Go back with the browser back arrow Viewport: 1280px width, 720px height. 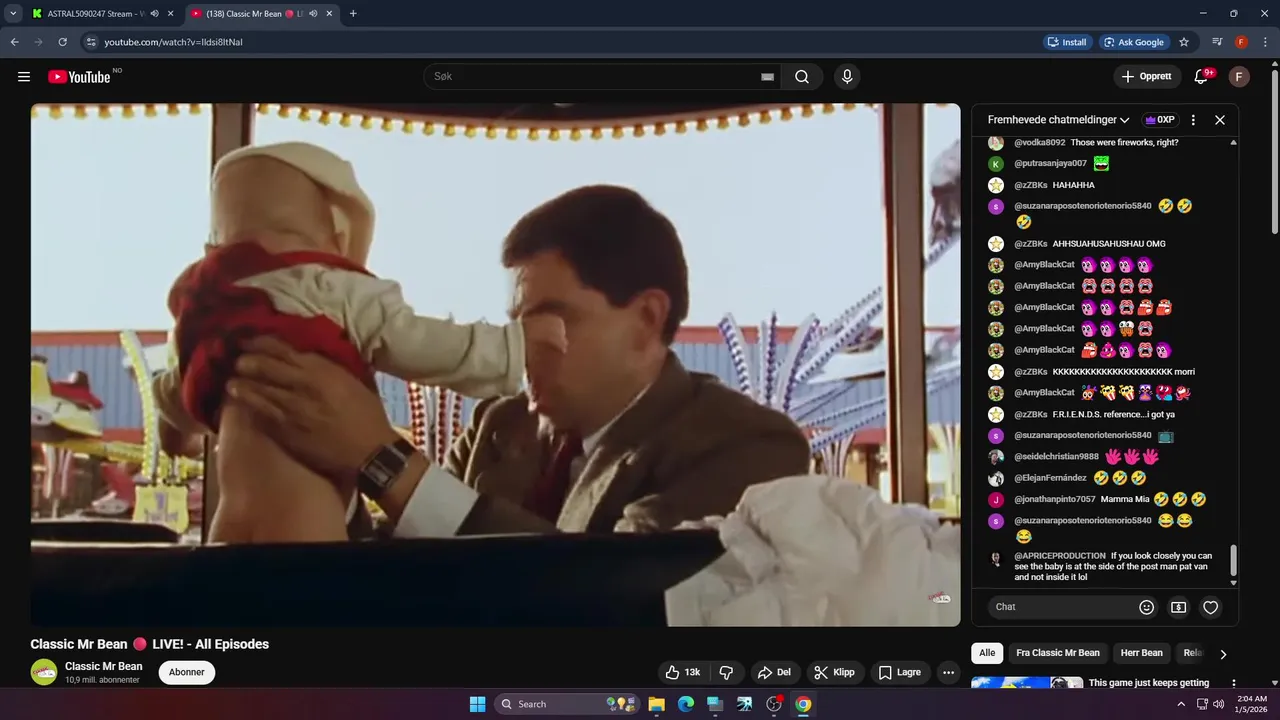(x=14, y=42)
